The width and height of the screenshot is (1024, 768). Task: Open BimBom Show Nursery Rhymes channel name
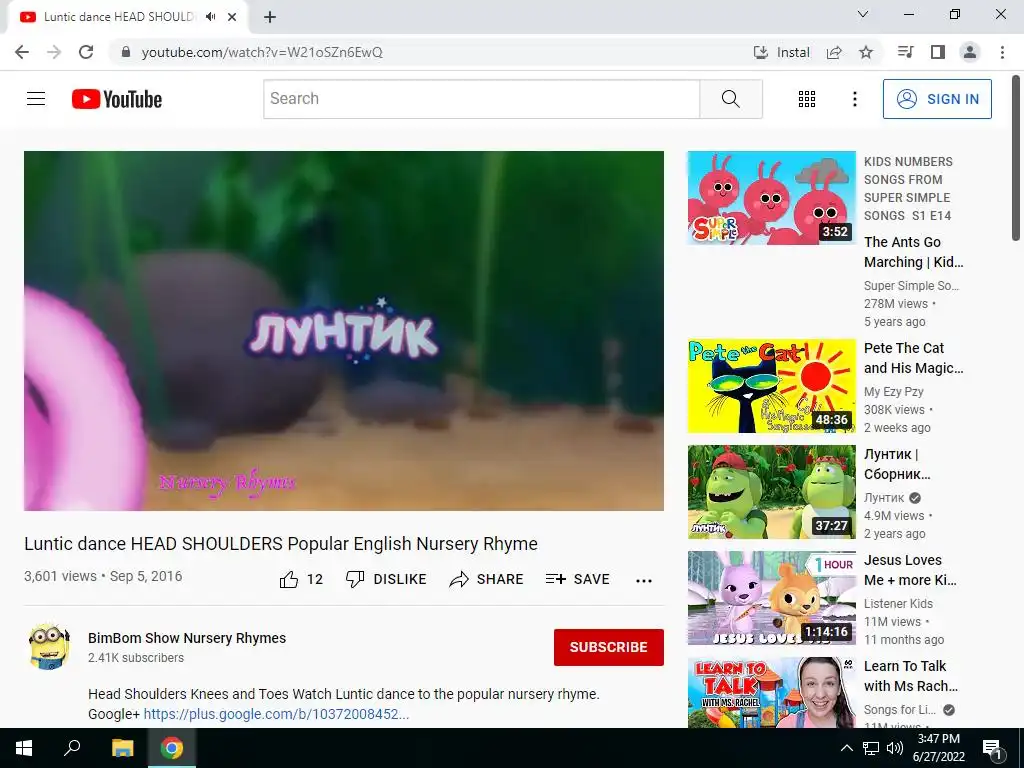pyautogui.click(x=187, y=638)
